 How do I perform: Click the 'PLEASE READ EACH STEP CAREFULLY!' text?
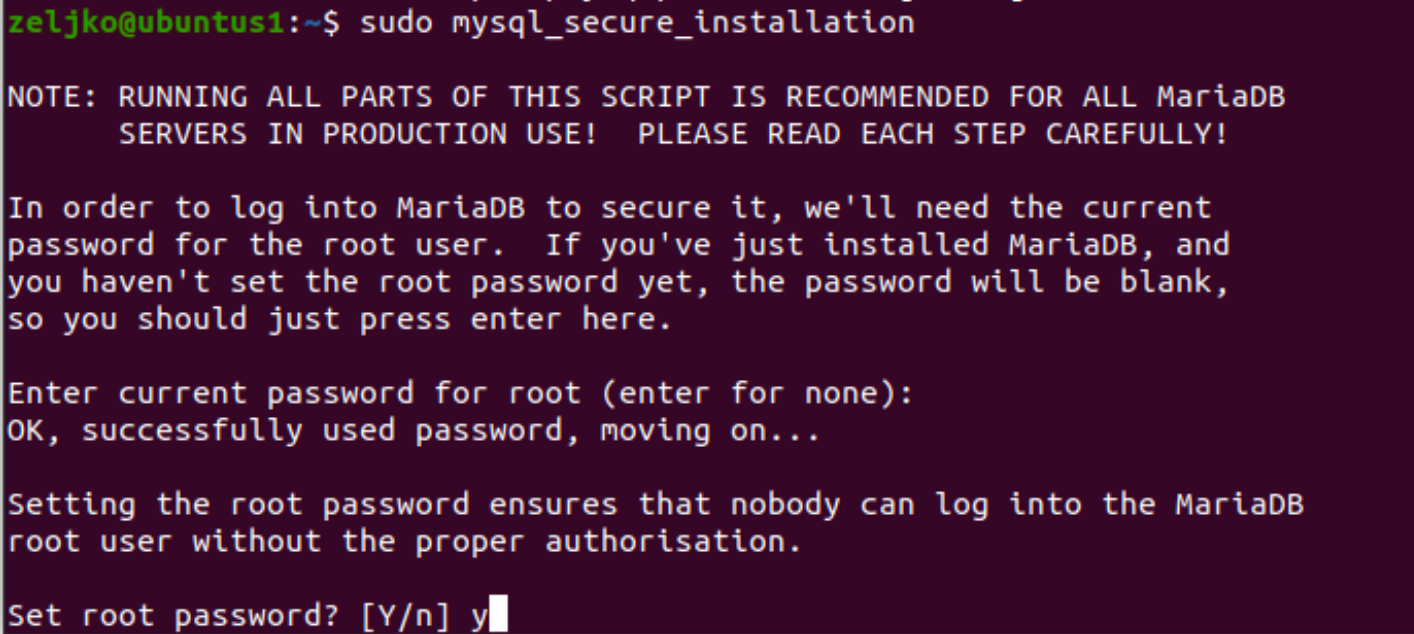click(933, 134)
